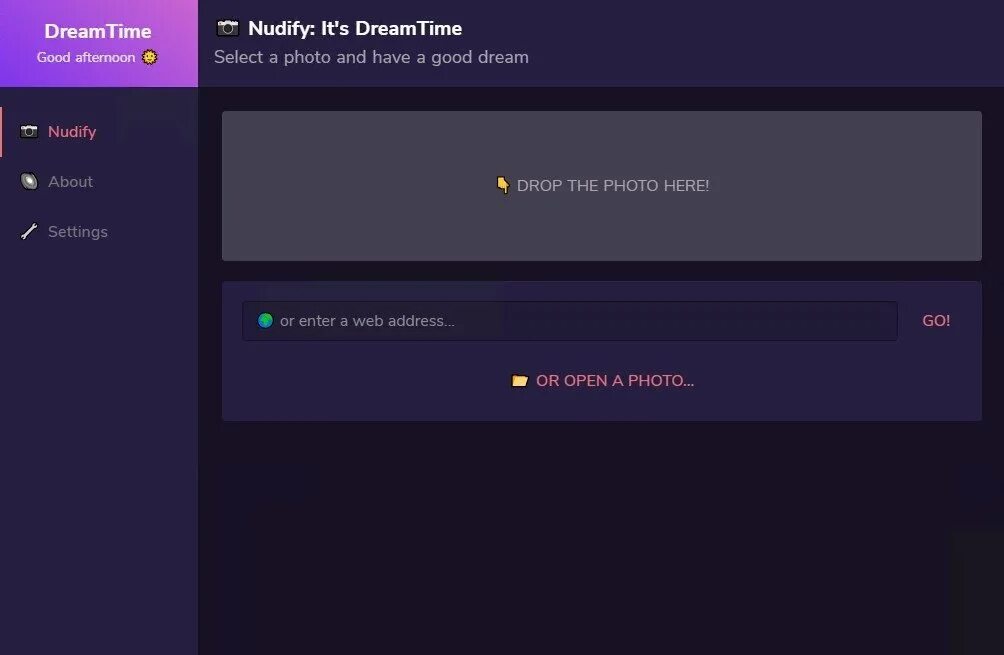Click the globe icon in the address field
This screenshot has height=655, width=1004.
265,320
